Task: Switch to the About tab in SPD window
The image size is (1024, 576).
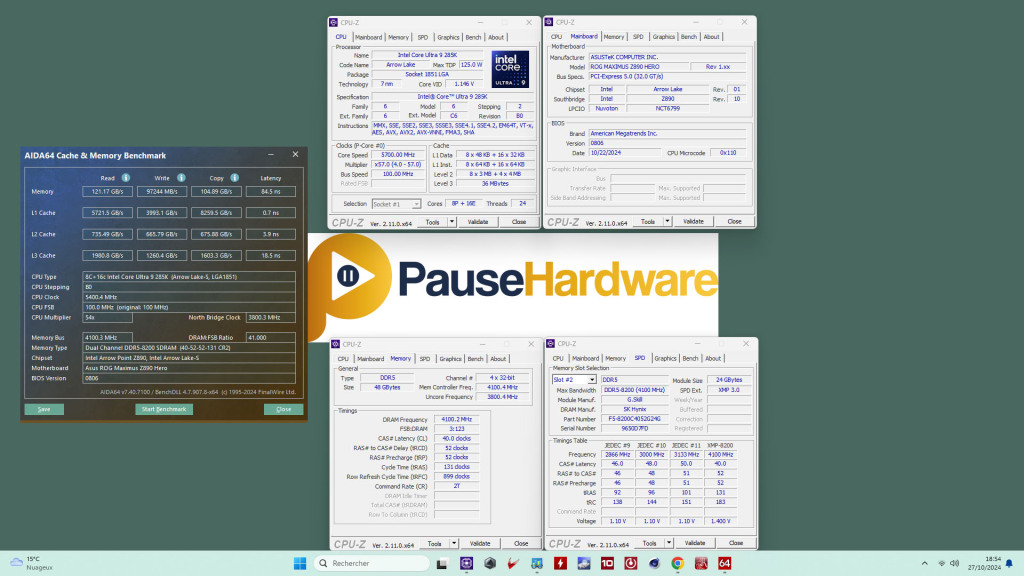Action: (x=713, y=358)
